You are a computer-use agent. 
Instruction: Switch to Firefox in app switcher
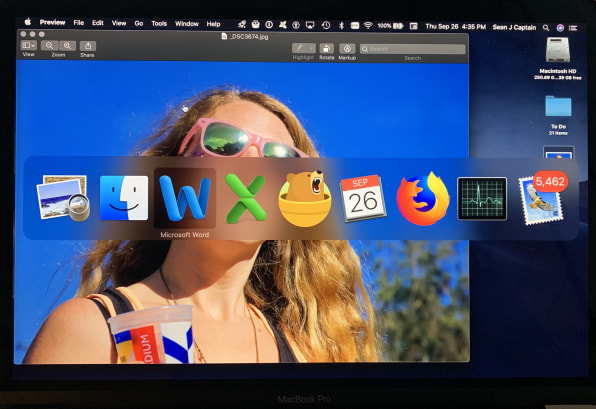(423, 198)
